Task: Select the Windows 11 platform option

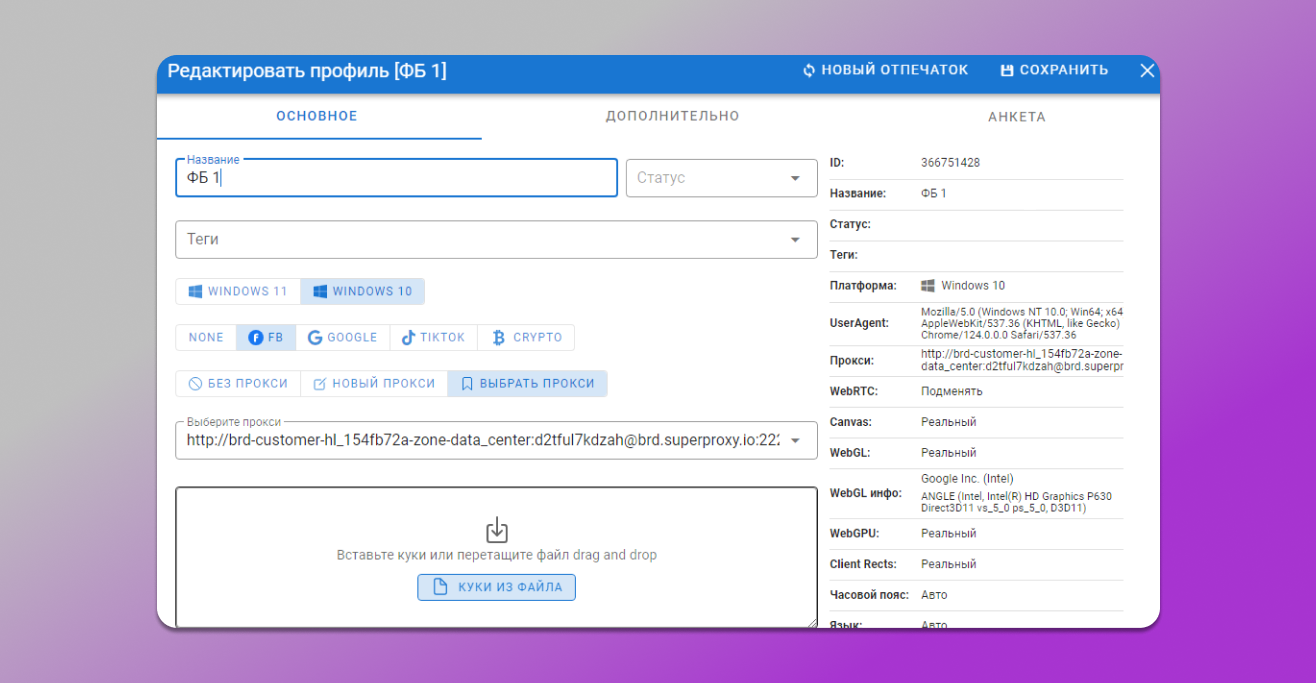Action: click(x=238, y=291)
